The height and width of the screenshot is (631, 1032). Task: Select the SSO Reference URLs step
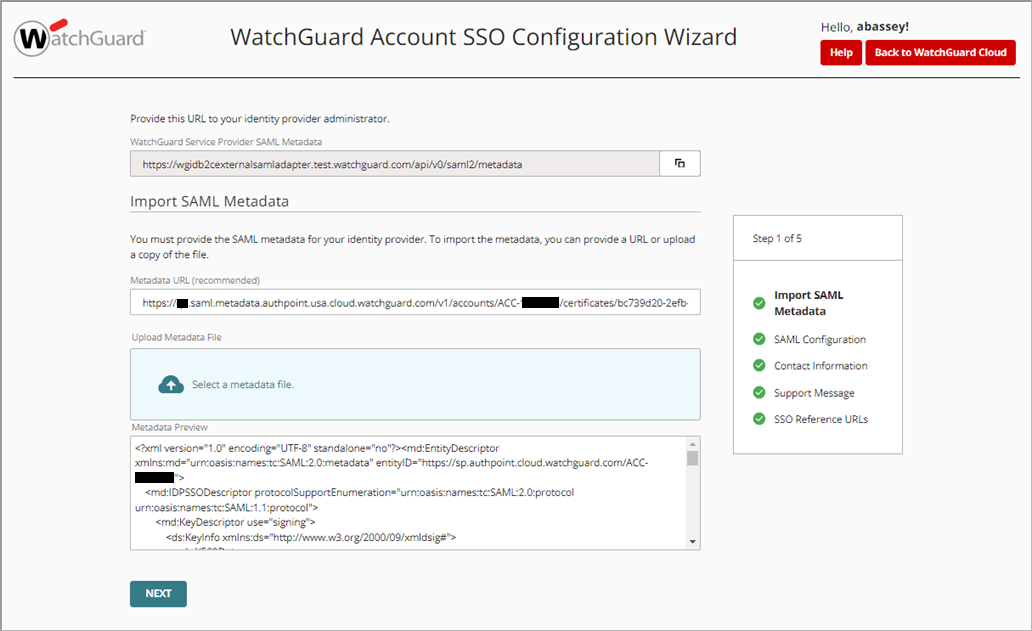820,418
